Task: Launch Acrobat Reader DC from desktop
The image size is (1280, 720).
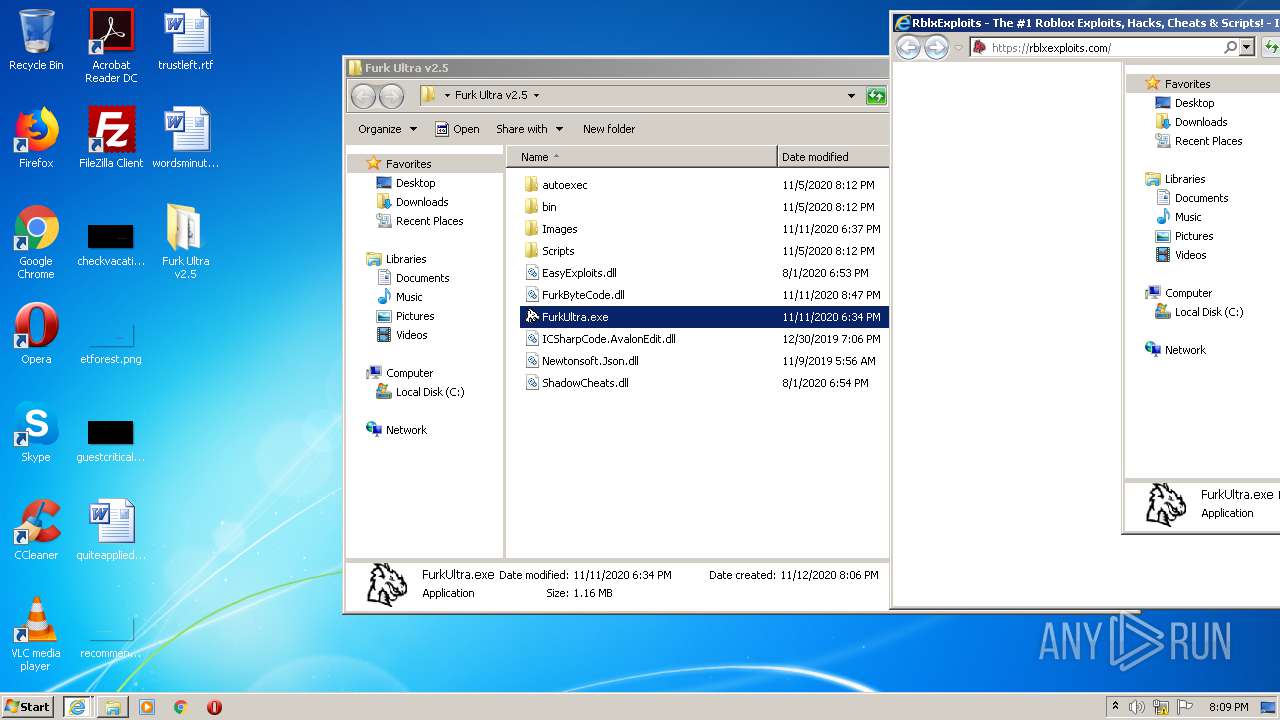Action: pos(111,46)
